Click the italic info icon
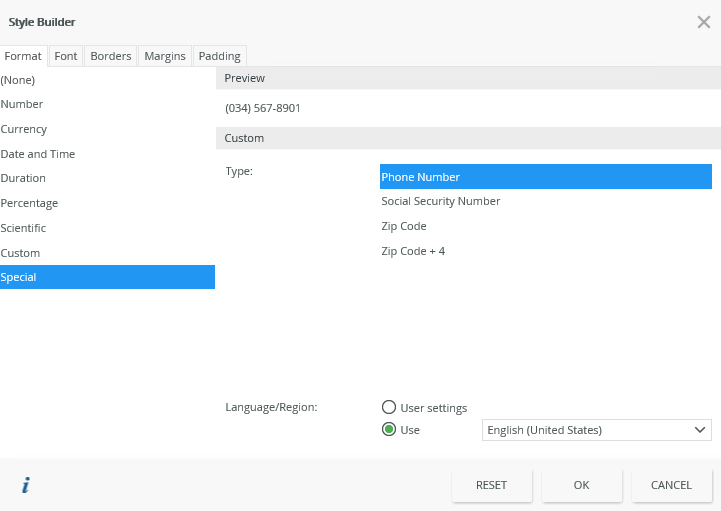721x511 pixels. 26,485
